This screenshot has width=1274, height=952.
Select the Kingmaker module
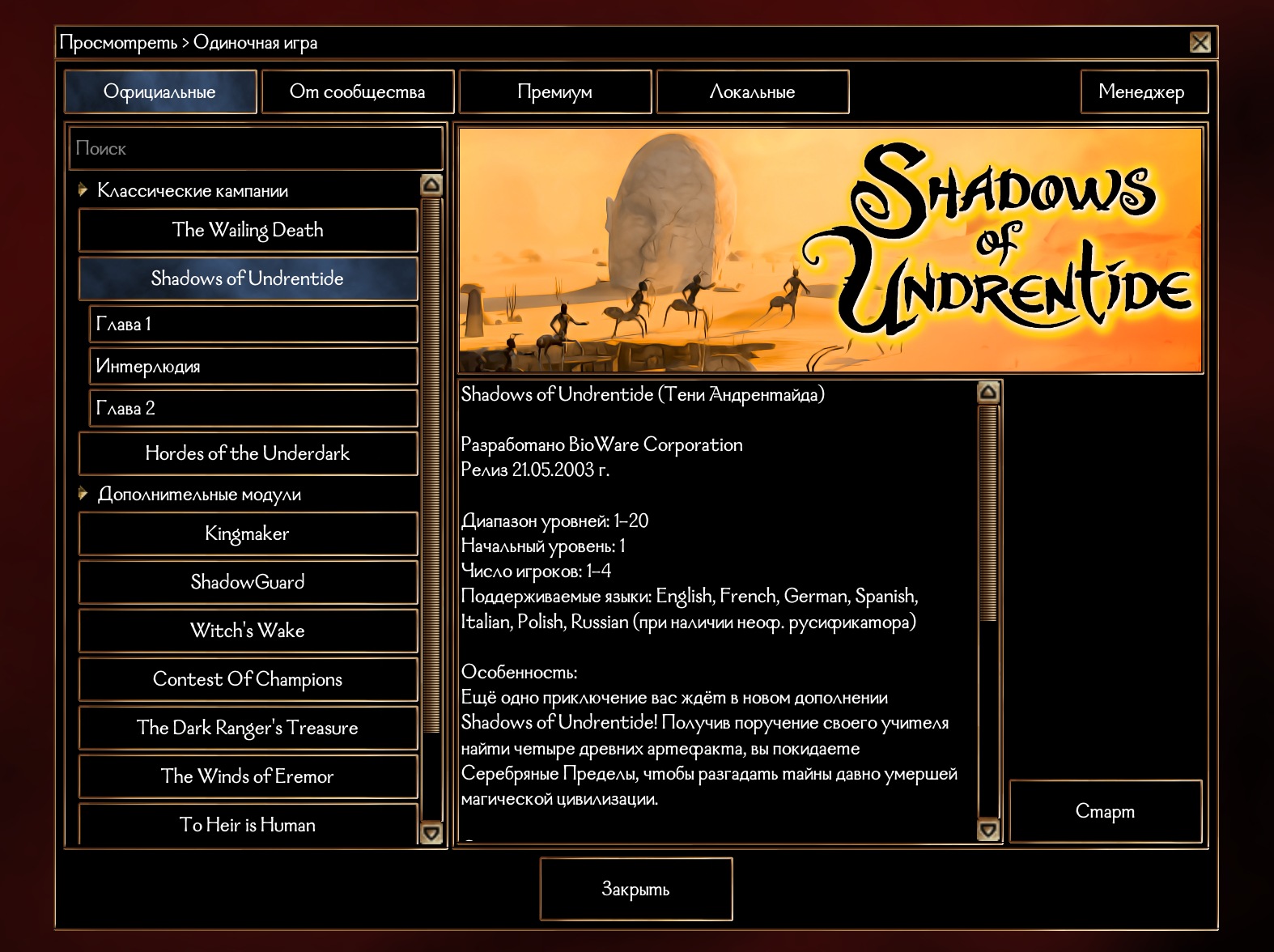pyautogui.click(x=248, y=533)
